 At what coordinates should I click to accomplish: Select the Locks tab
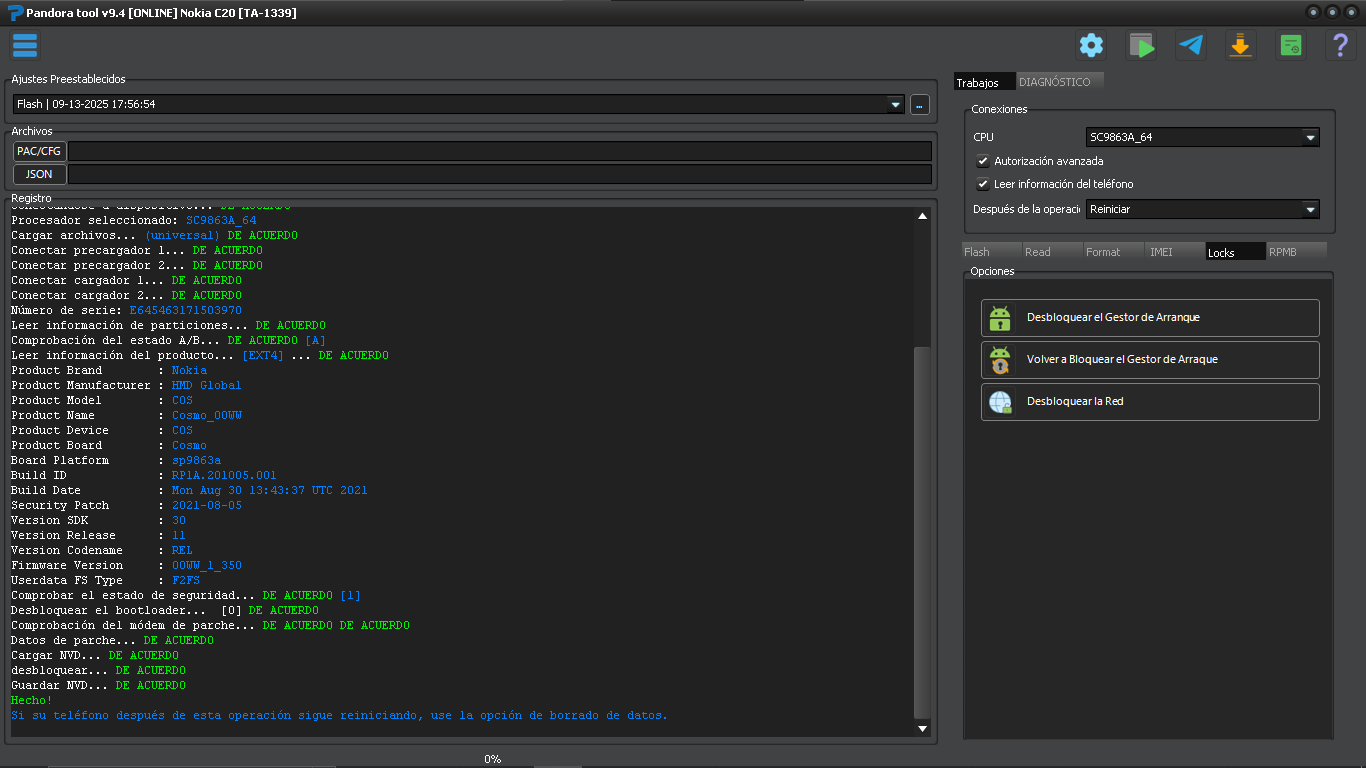[1236, 252]
